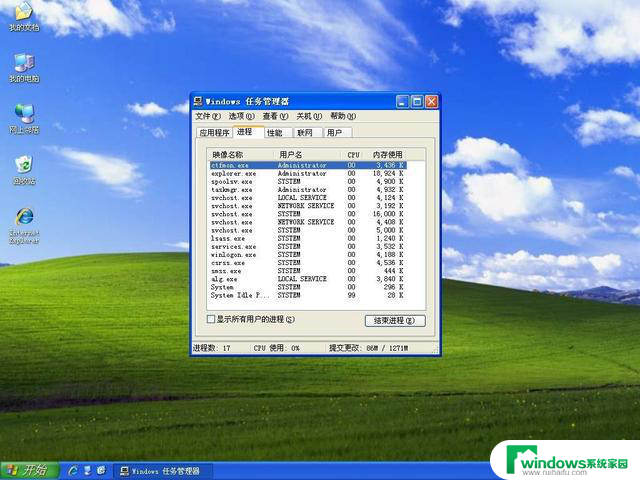Screen dimensions: 640x480
Task: Select the taskmgr.exe process row
Action: click(x=308, y=190)
